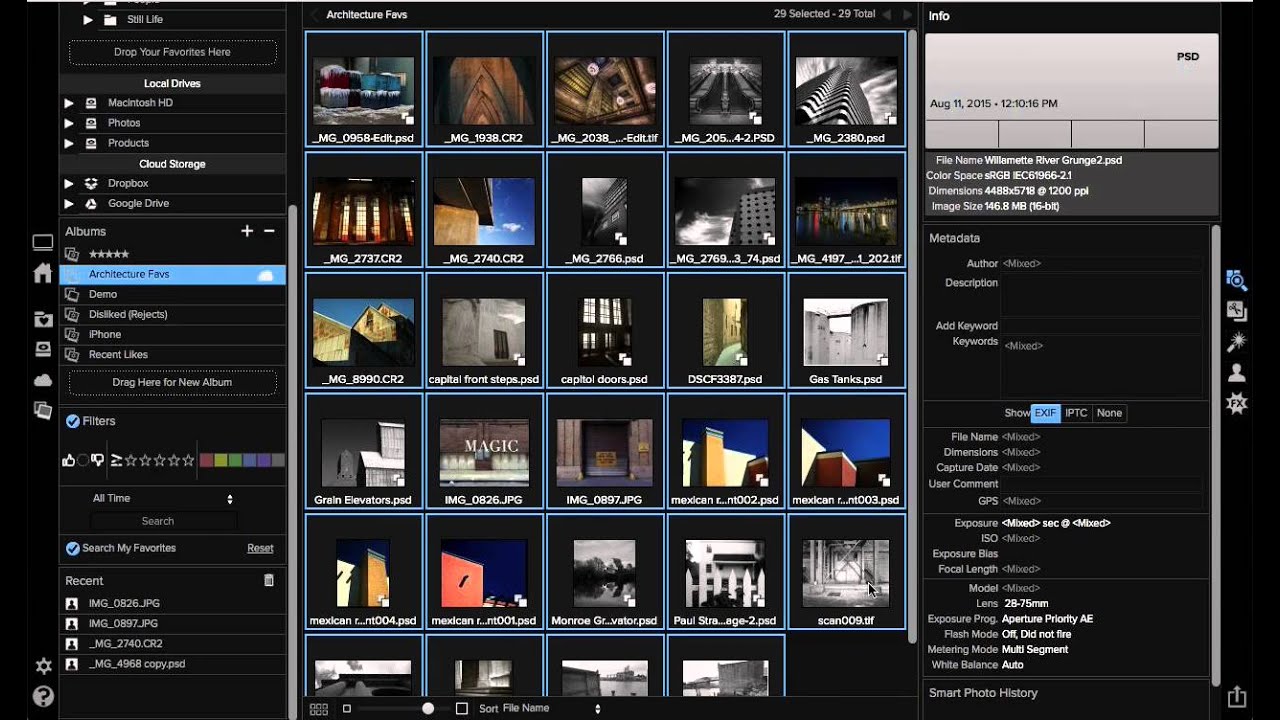Go to next image with right arrow
This screenshot has height=720, width=1280.
(x=907, y=15)
